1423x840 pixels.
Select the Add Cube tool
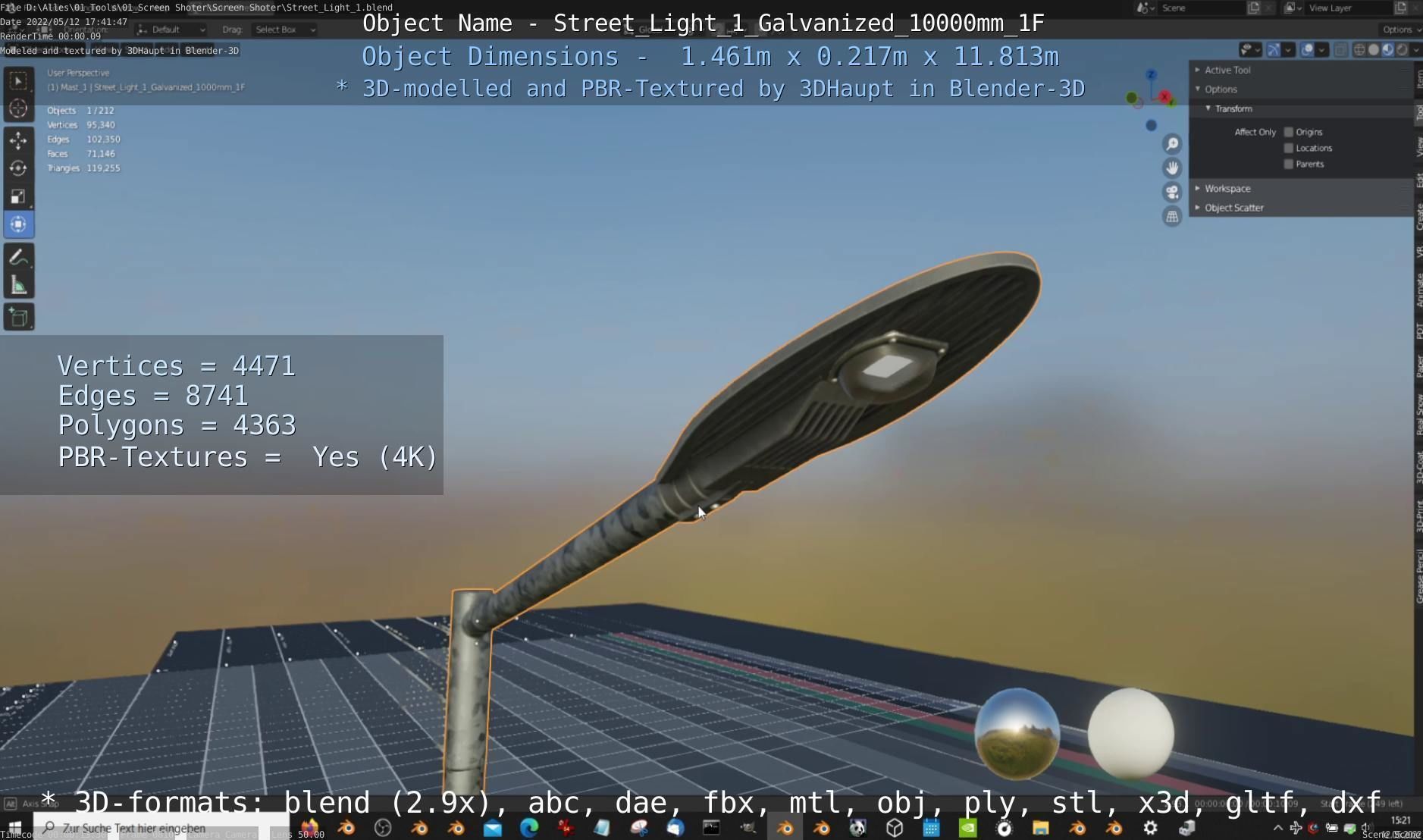(x=19, y=317)
